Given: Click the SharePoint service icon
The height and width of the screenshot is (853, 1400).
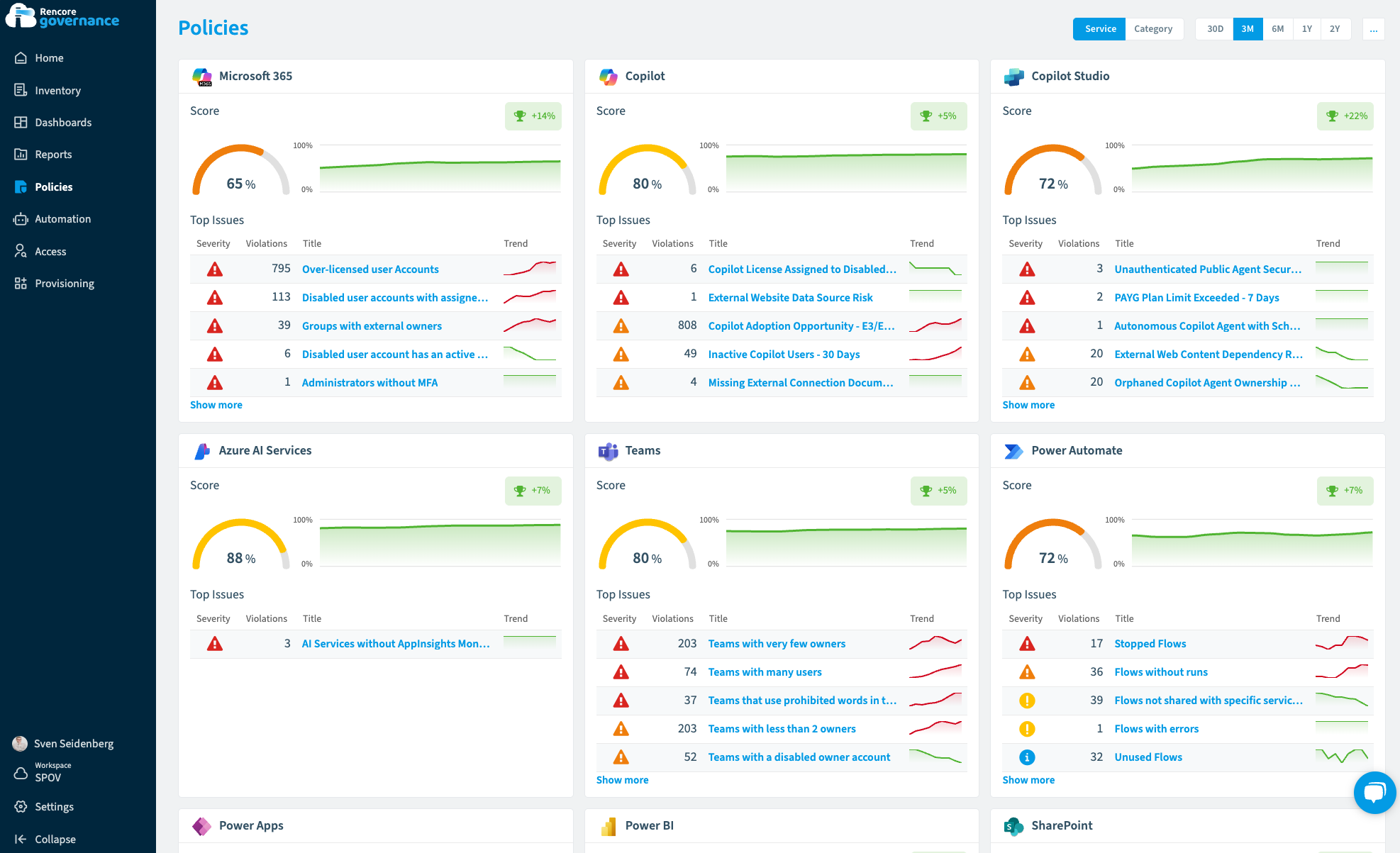Looking at the screenshot, I should click(x=1014, y=826).
